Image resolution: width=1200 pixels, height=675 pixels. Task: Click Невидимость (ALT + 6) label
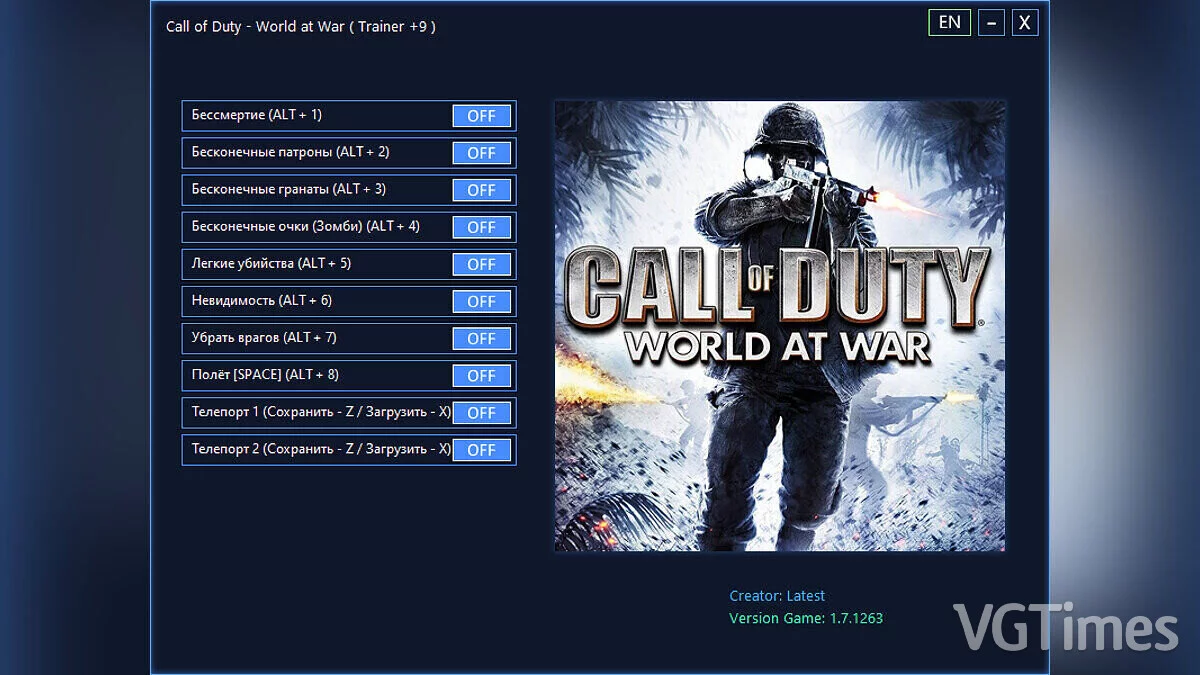tap(262, 300)
